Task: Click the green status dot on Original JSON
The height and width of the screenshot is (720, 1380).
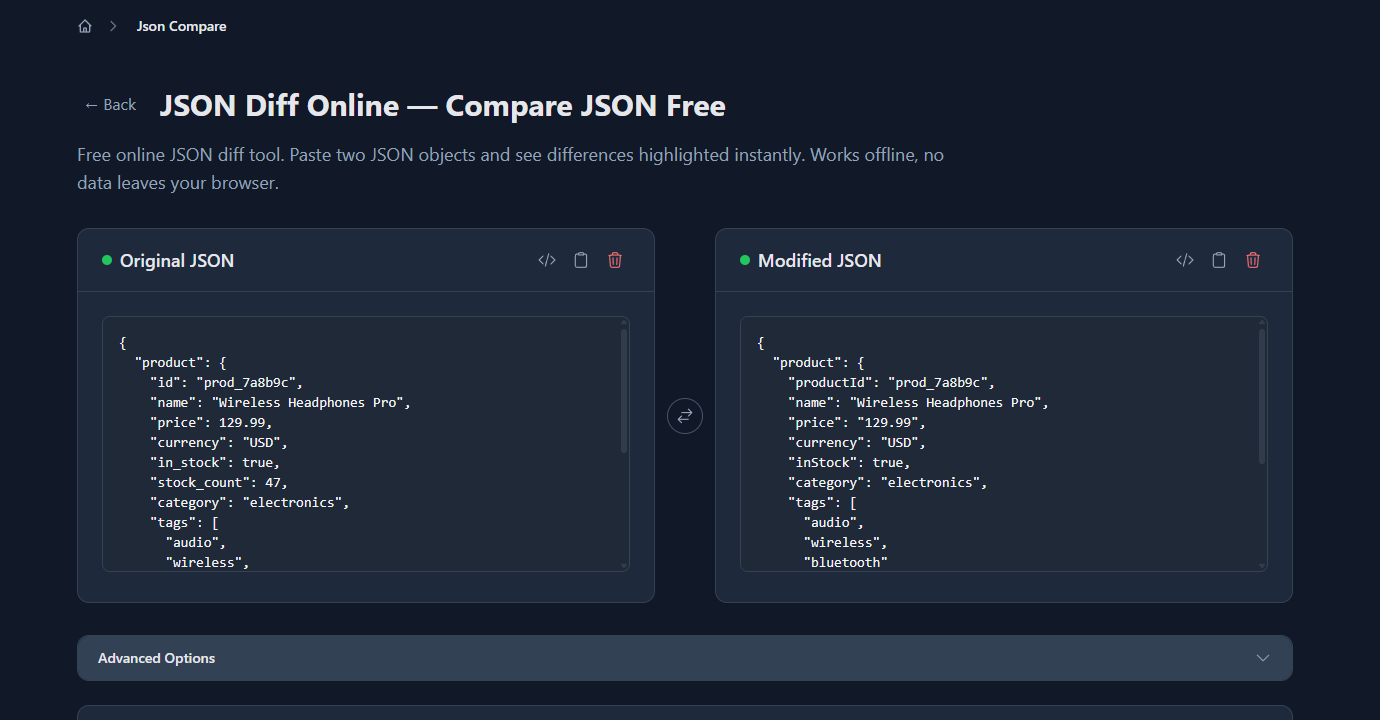Action: pos(106,260)
